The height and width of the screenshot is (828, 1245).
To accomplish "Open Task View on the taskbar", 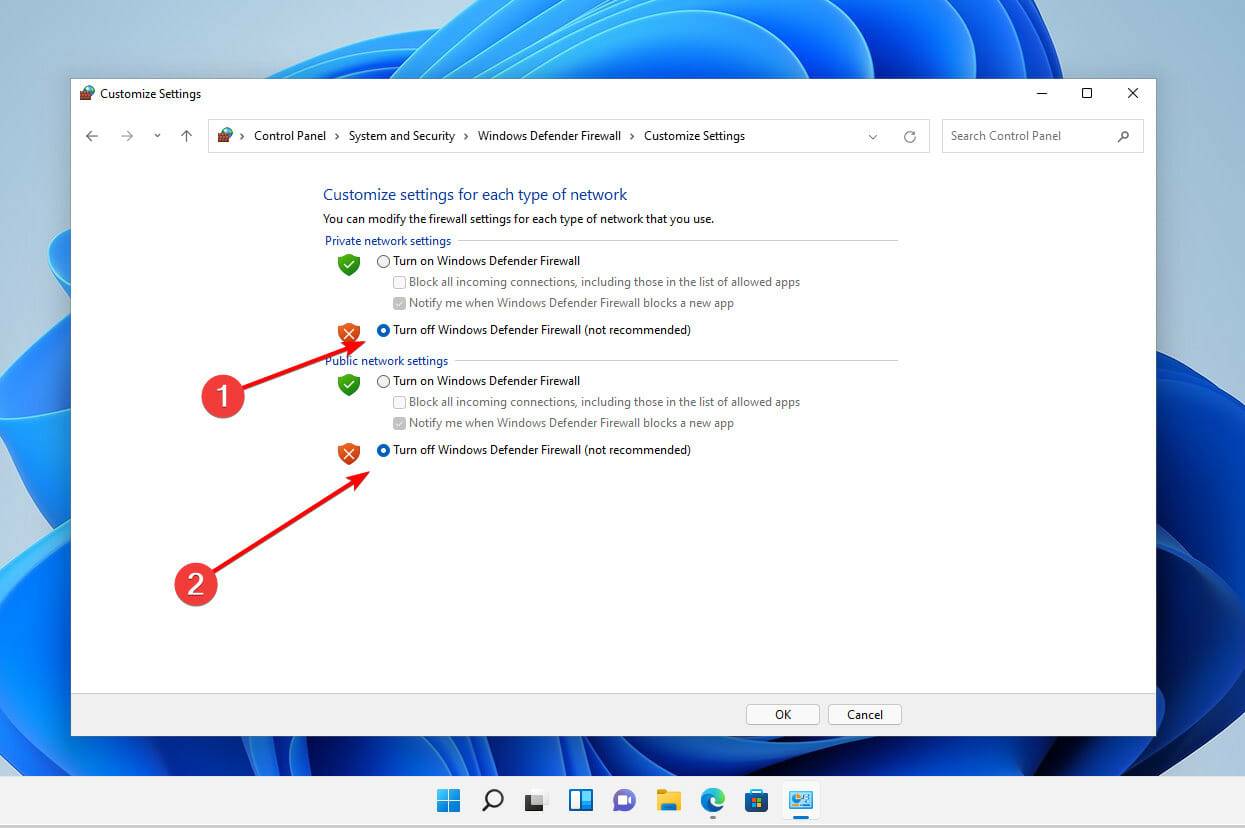I will (537, 800).
